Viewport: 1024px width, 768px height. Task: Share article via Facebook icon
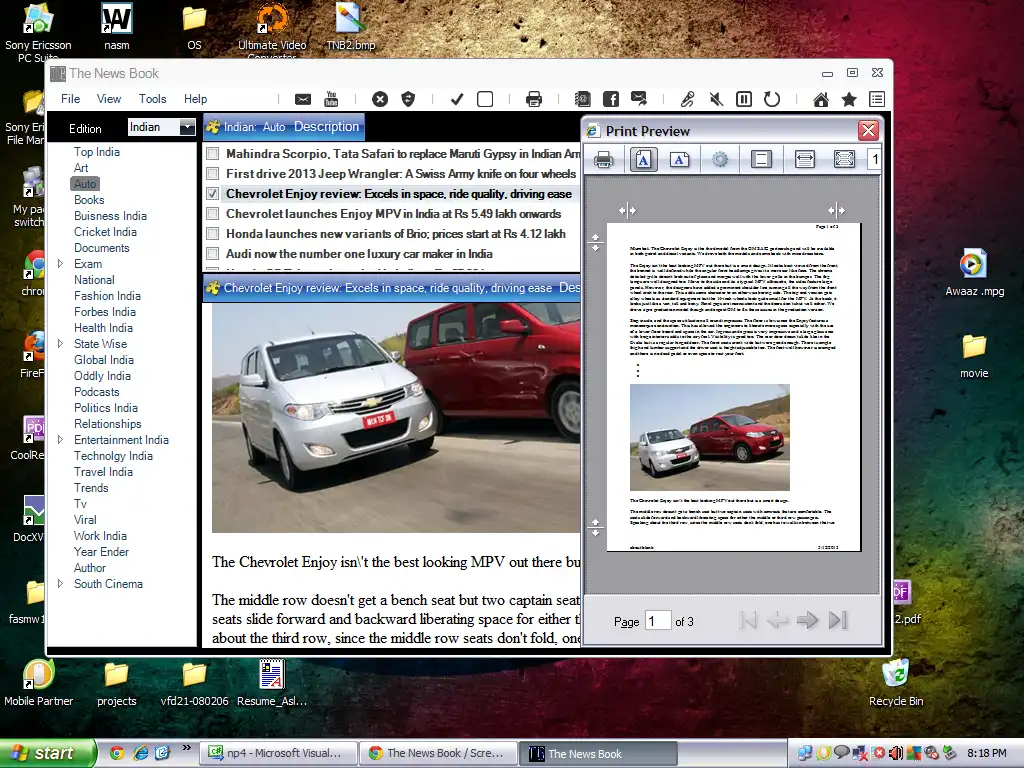[611, 99]
